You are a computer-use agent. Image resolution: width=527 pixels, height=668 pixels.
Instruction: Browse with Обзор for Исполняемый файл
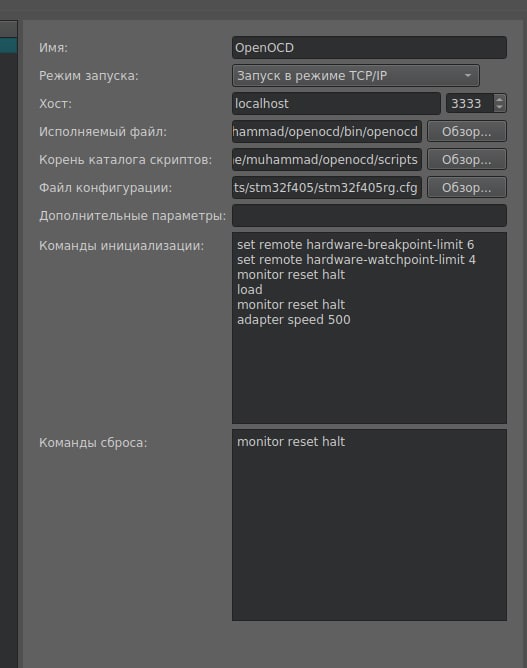coord(467,131)
